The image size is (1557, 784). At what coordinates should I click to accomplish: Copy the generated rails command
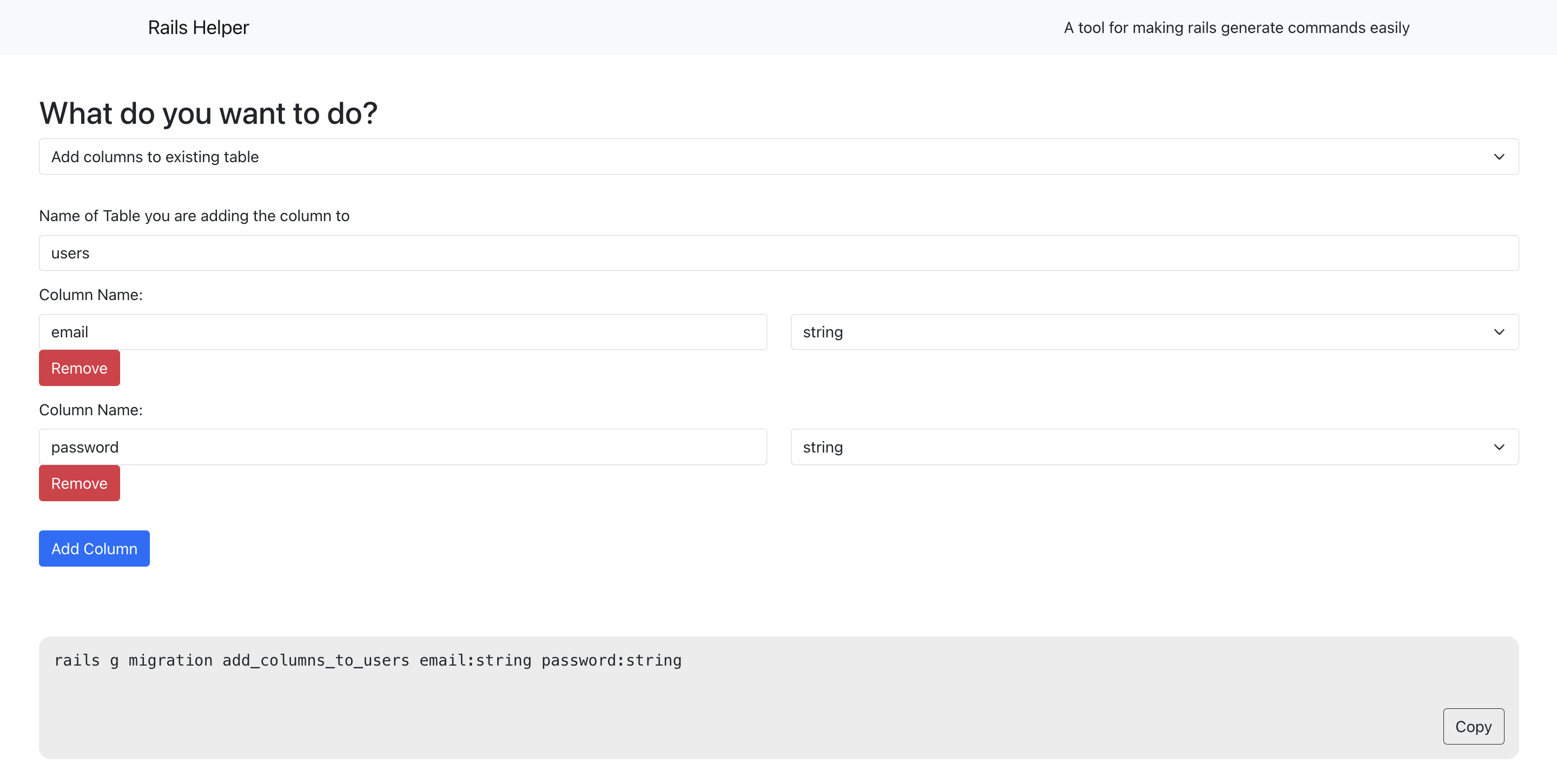click(1473, 726)
